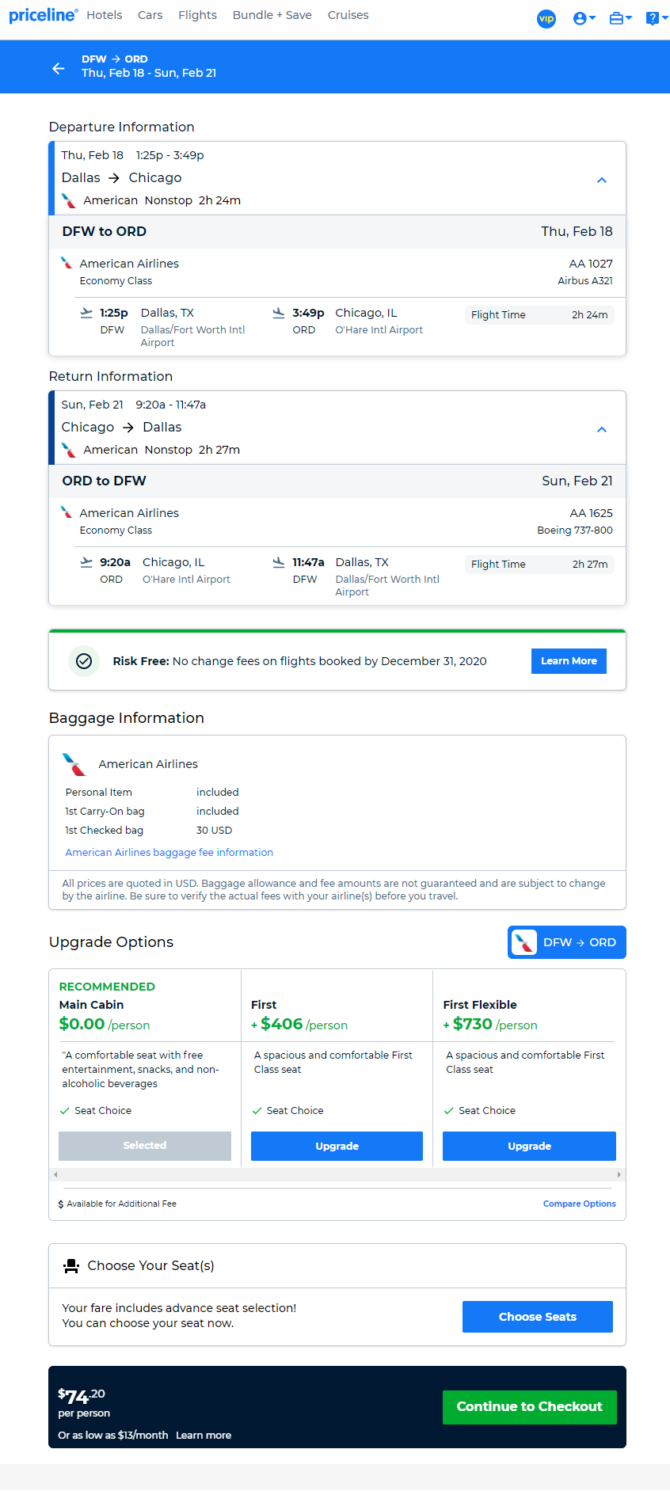670x1491 pixels.
Task: Click the American Airlines icon in ORD to DFW details
Action: (x=67, y=513)
